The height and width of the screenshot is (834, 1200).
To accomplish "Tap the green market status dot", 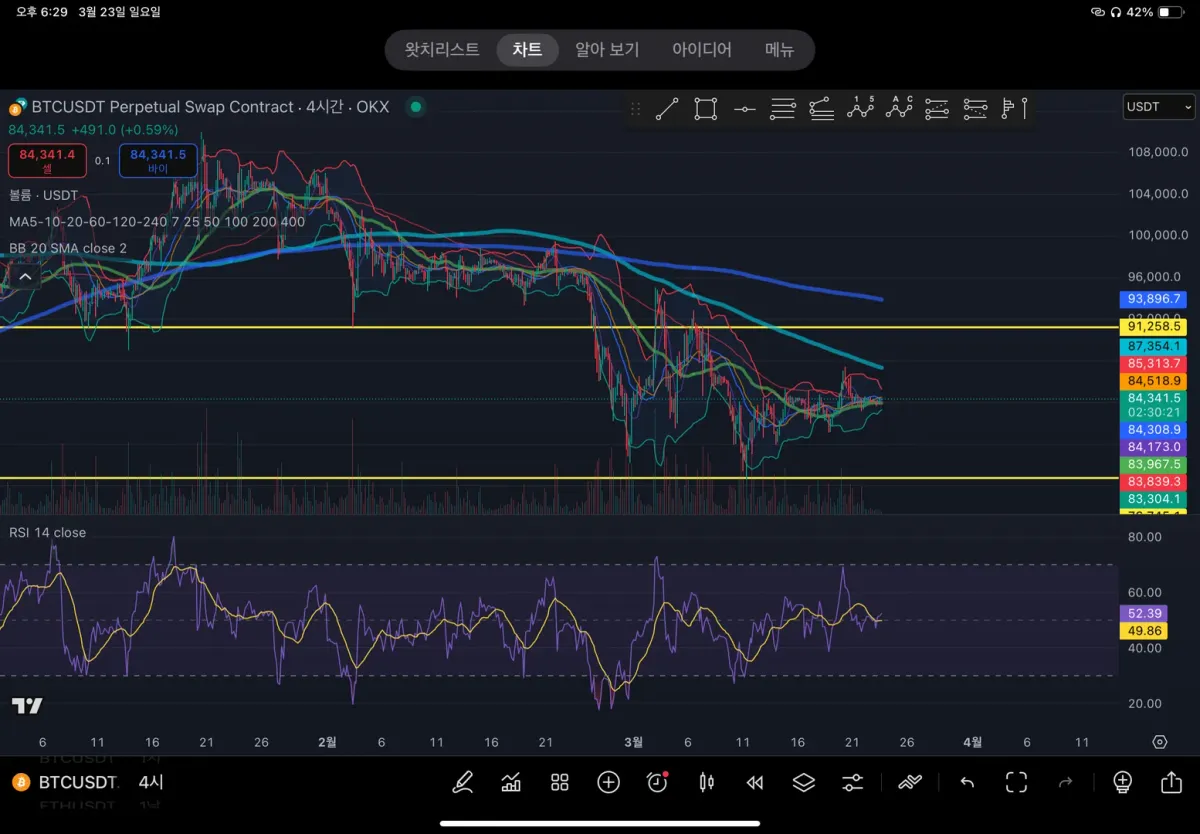I will click(x=416, y=106).
